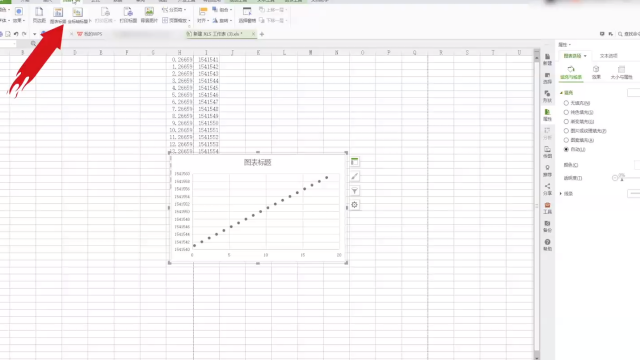The image size is (640, 360).
Task: Click the page margins icon in ribbon
Action: [39, 15]
